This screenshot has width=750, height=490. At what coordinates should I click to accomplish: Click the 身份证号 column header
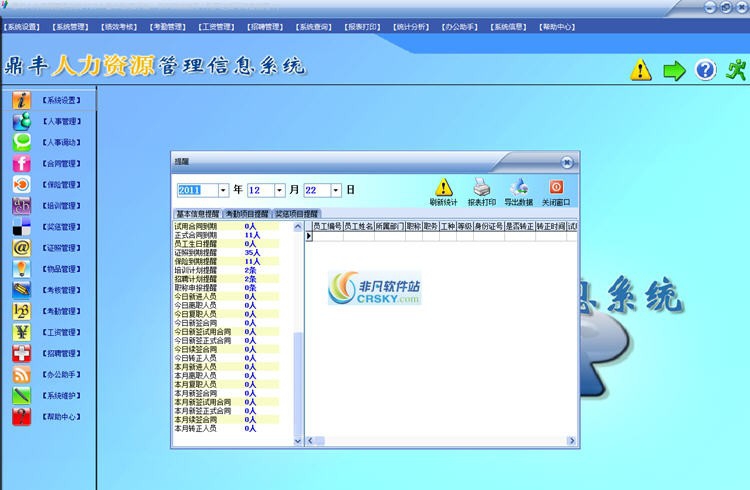tap(489, 226)
